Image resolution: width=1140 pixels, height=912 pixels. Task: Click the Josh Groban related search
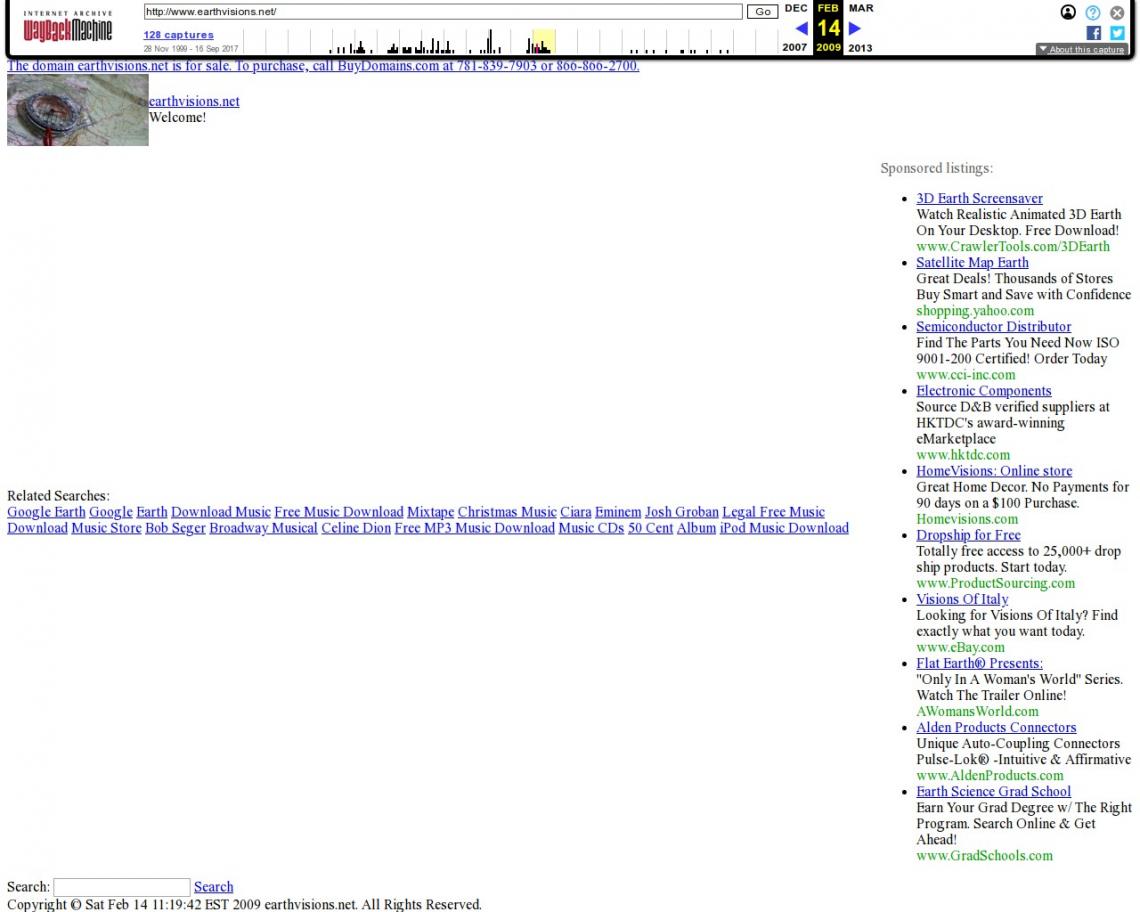pos(681,512)
